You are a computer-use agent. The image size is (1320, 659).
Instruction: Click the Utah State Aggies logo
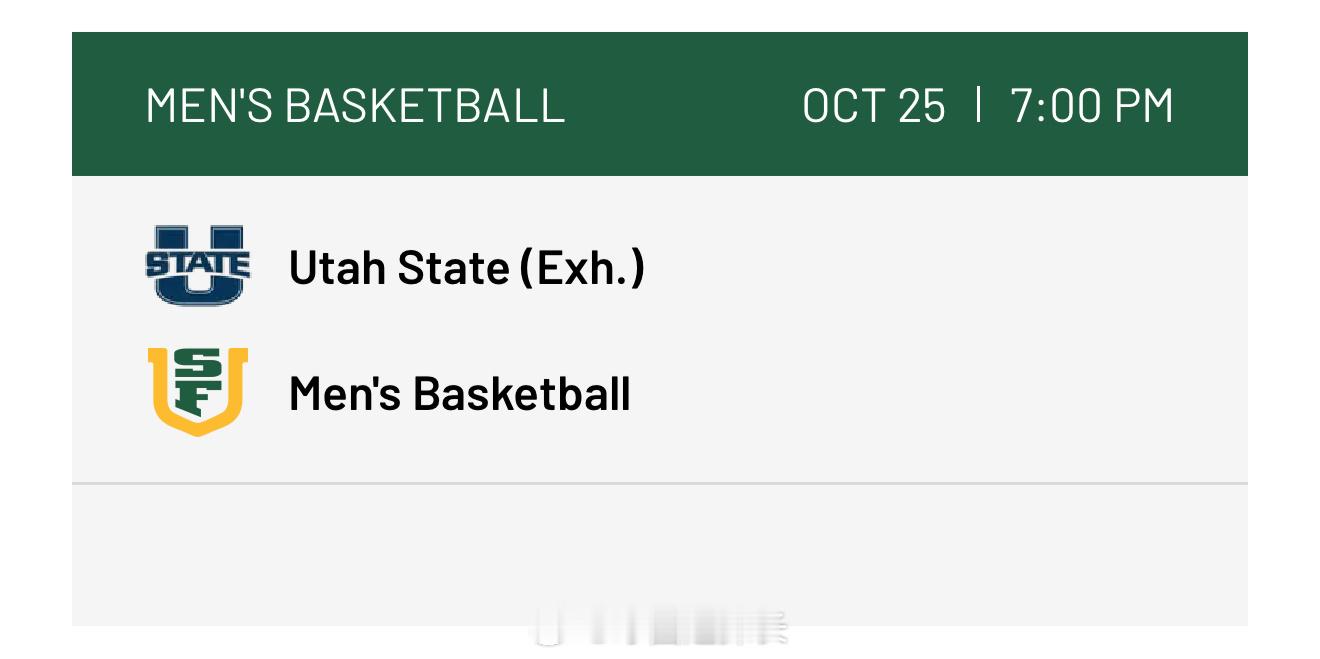[x=198, y=266]
